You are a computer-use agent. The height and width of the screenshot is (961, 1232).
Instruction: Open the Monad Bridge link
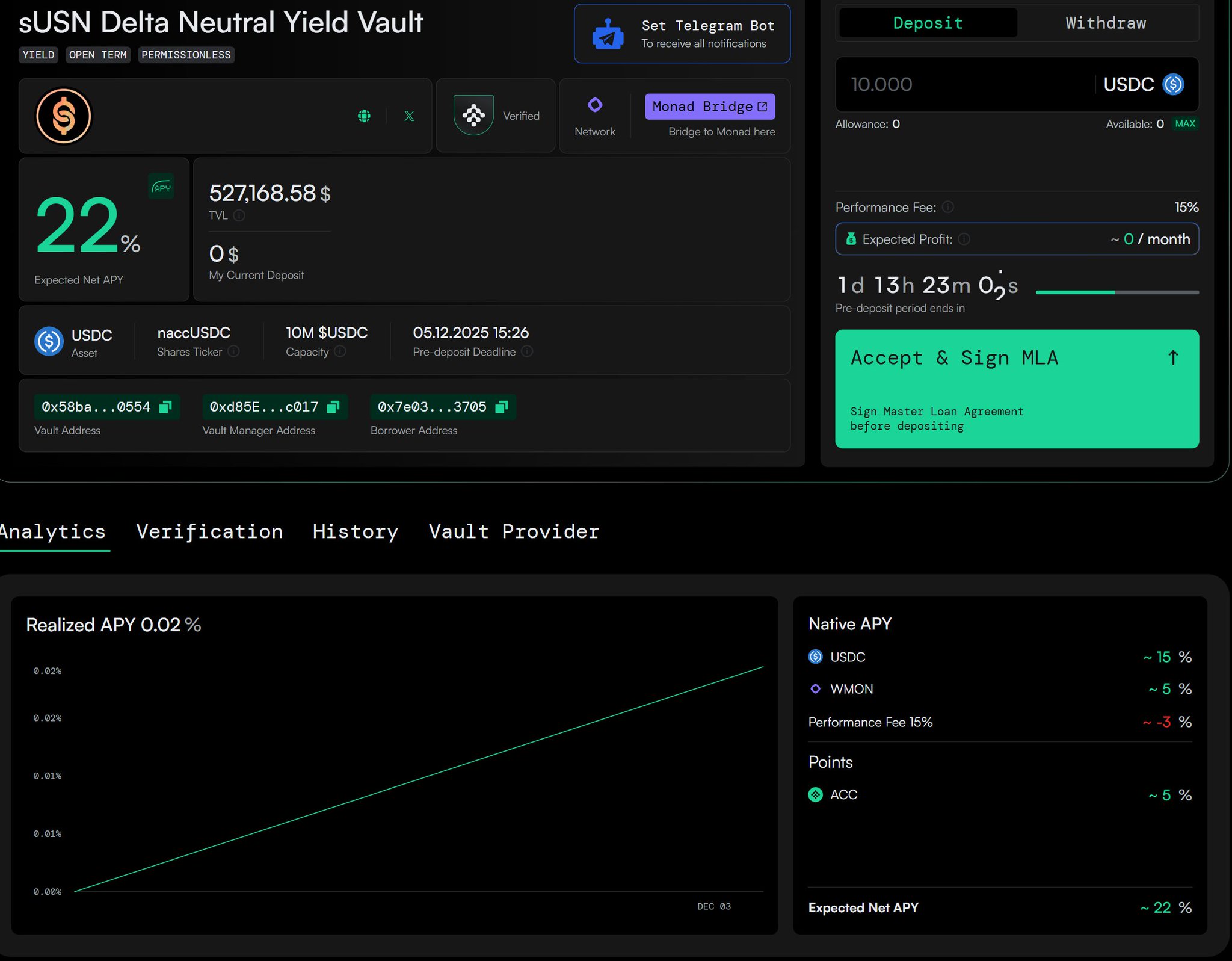[710, 107]
